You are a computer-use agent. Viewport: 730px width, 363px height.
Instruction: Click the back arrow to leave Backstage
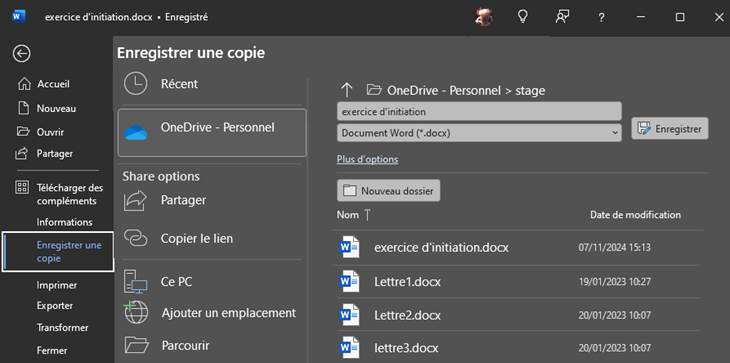tap(21, 54)
